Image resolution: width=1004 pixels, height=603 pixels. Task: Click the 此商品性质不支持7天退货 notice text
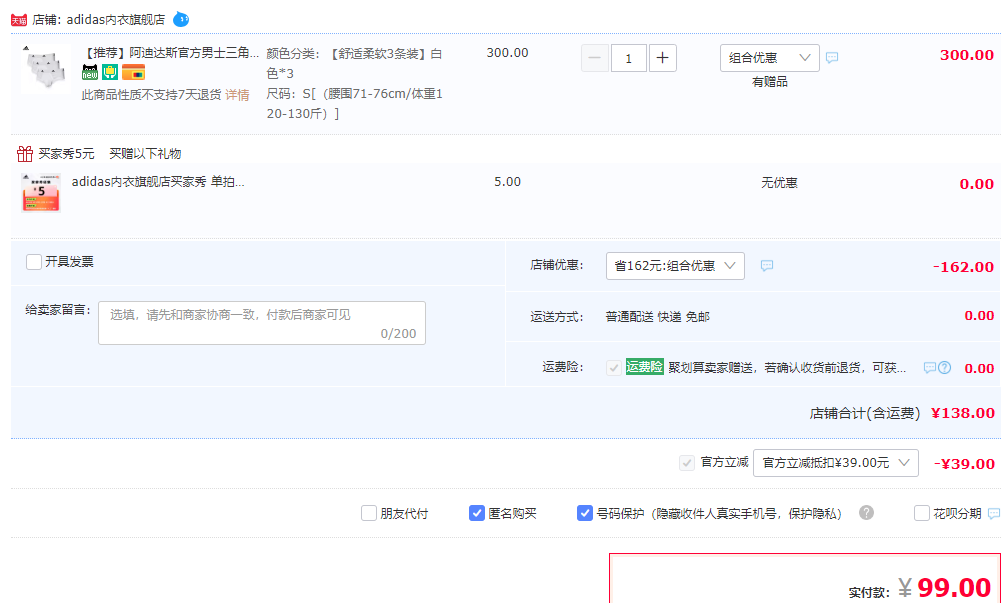click(x=152, y=95)
